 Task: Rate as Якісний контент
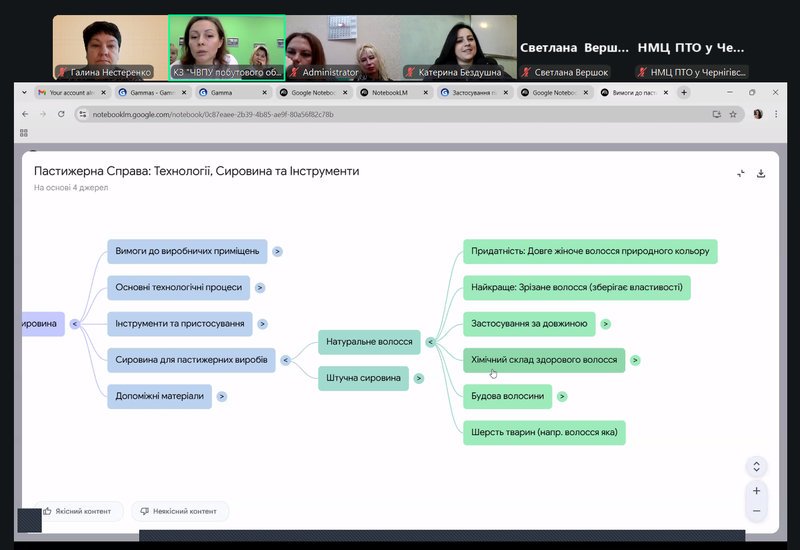coord(81,511)
